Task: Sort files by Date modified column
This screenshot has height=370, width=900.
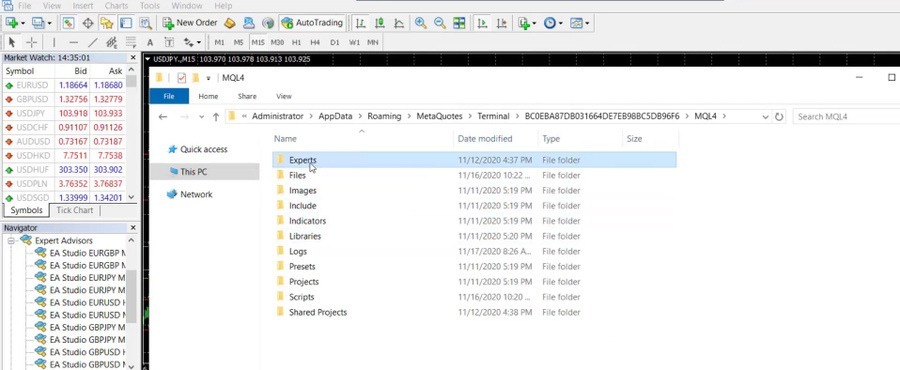Action: (485, 138)
